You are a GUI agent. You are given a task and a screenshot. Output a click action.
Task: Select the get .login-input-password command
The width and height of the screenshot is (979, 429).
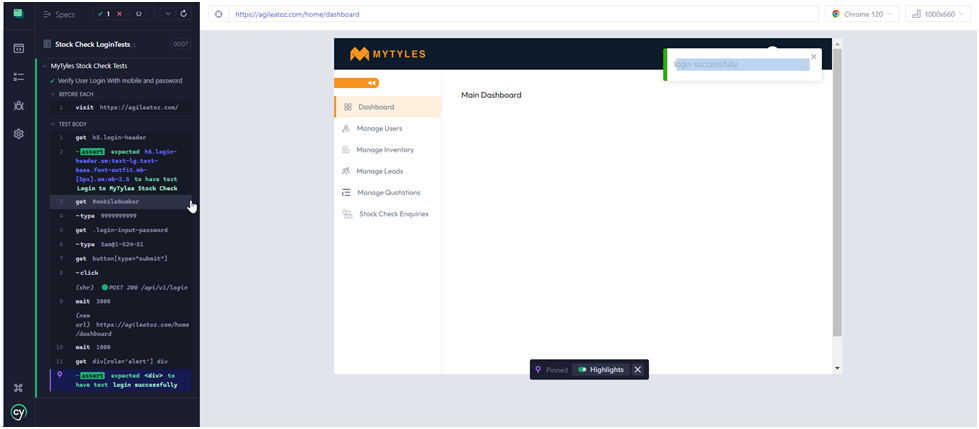click(121, 230)
